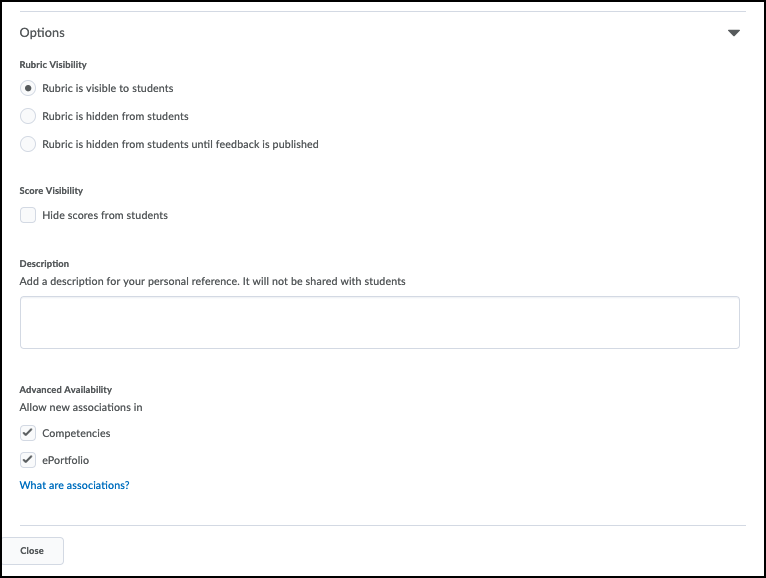Collapse the Options section arrow

733,33
